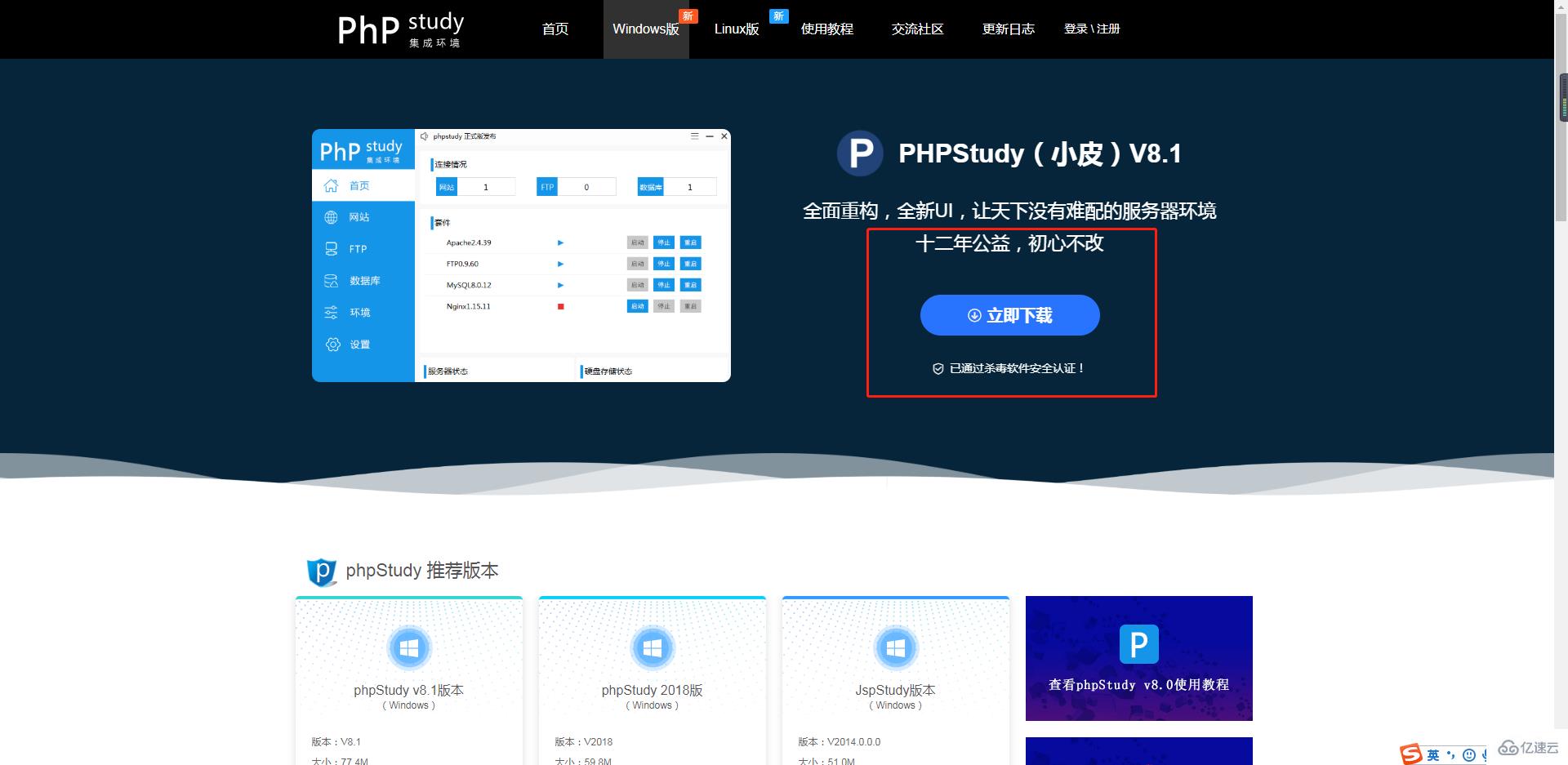Click the 版本：V2018 text
This screenshot has width=1568, height=765.
(x=584, y=742)
